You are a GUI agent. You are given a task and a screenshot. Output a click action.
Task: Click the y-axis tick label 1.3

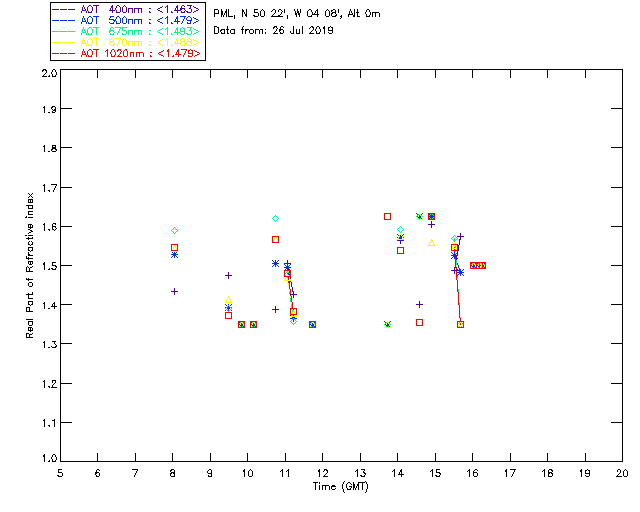[x=49, y=344]
